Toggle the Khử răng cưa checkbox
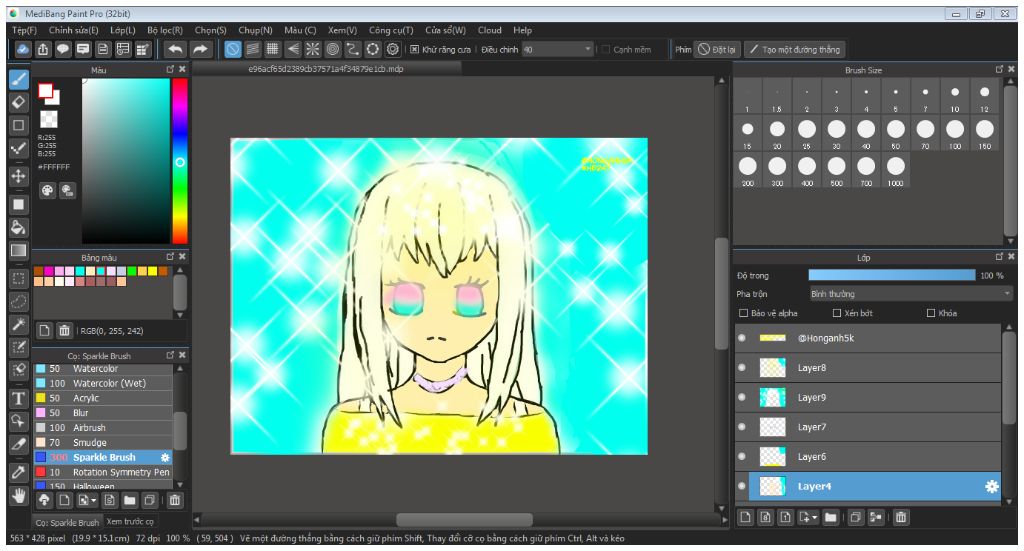 click(415, 49)
